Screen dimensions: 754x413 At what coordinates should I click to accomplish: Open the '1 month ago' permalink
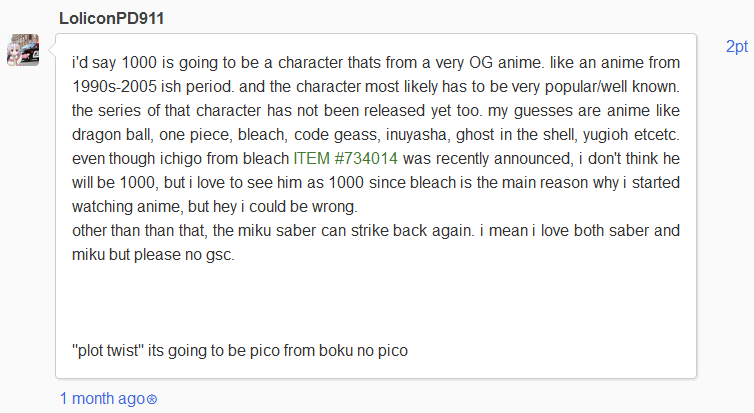(102, 399)
